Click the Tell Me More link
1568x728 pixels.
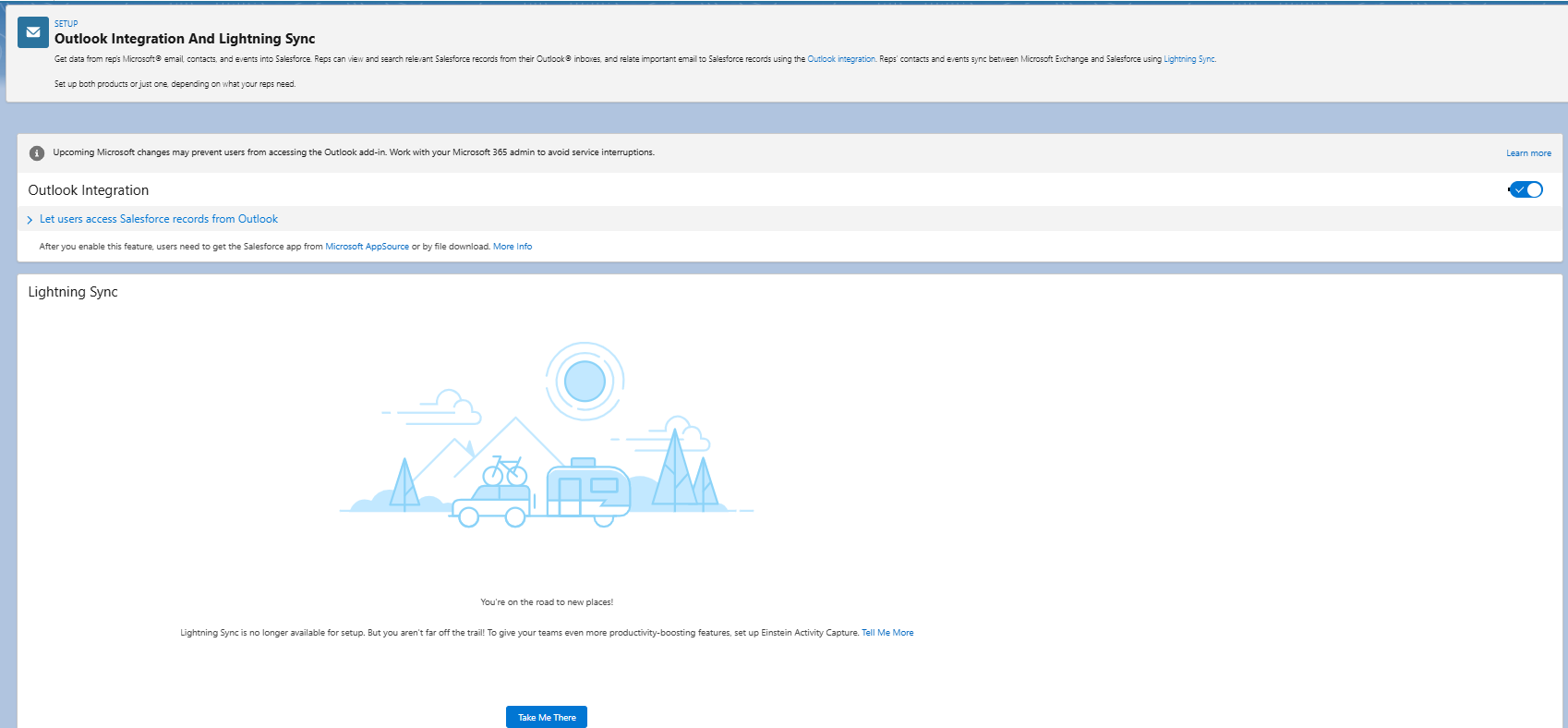click(887, 633)
